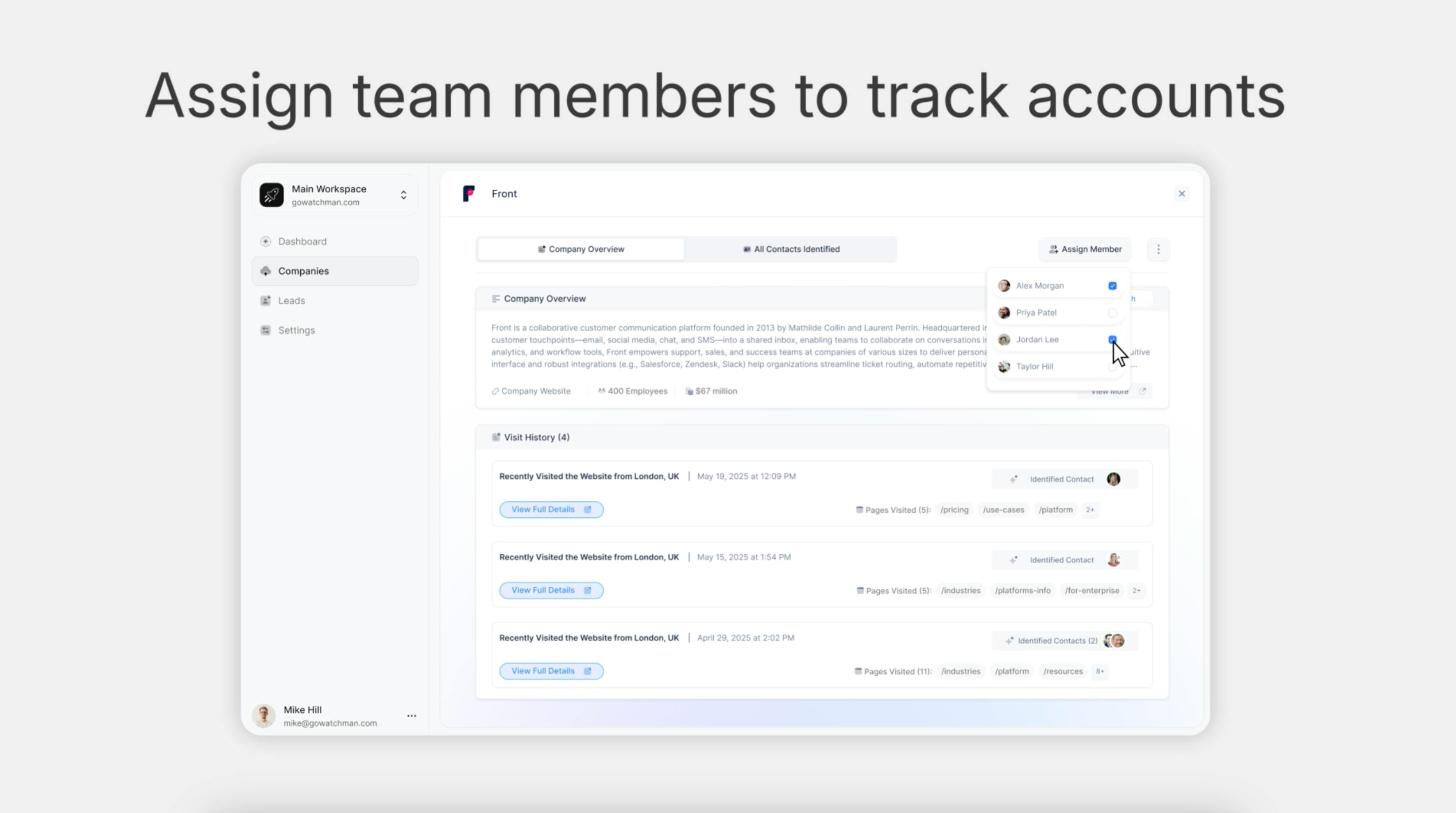1456x813 pixels.
Task: Switch to the Company Overview tab
Action: [x=581, y=249]
